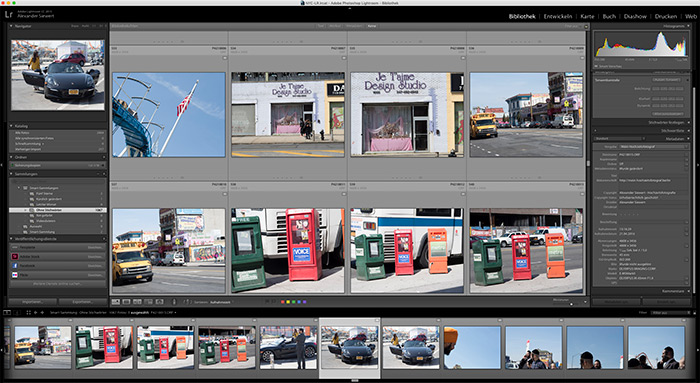
Task: Apply the red color label swatch
Action: click(283, 302)
